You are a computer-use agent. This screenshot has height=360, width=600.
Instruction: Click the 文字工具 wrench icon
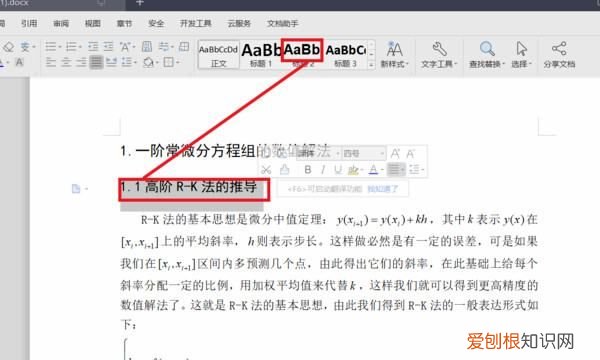tap(439, 49)
